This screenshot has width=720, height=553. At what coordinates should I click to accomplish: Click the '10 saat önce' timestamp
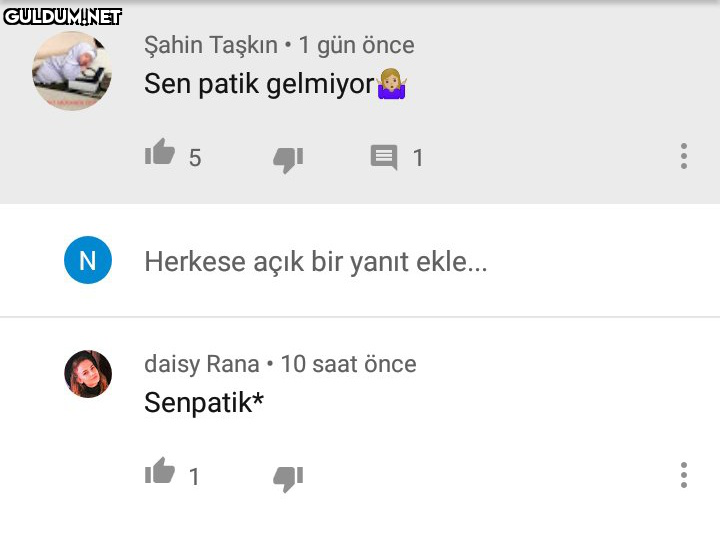(348, 364)
